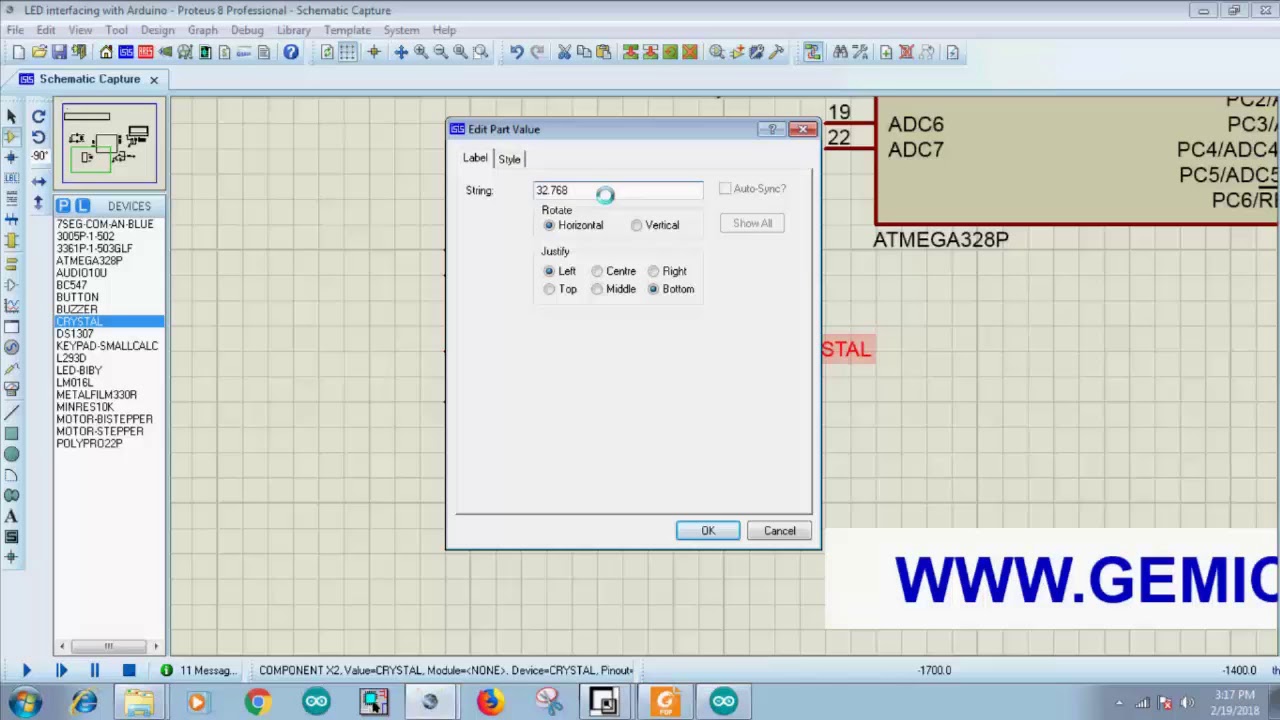Select LM016L in the devices list

[x=74, y=382]
